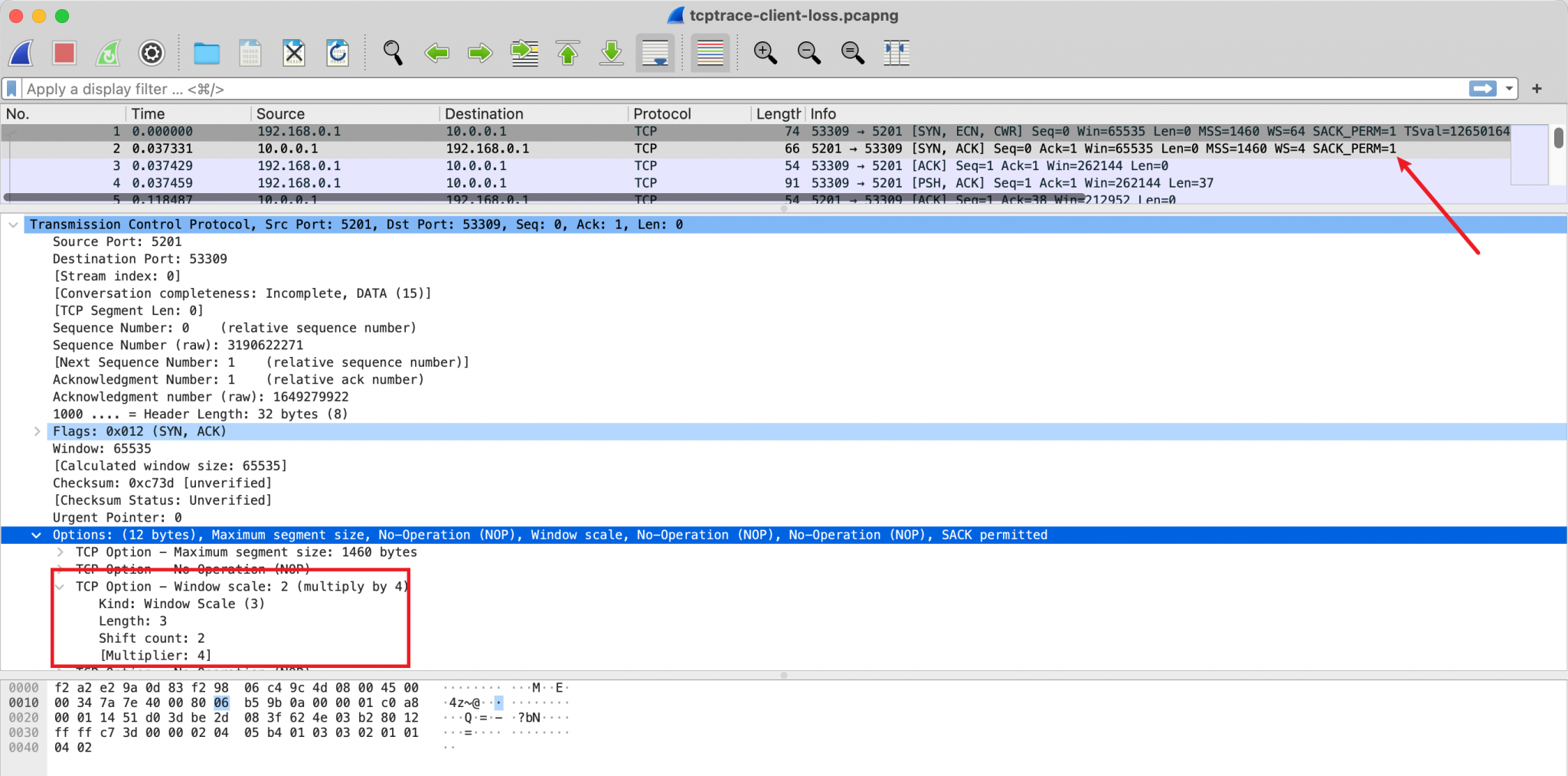The width and height of the screenshot is (1568, 776).
Task: Sort packets by the Time column
Action: click(188, 113)
